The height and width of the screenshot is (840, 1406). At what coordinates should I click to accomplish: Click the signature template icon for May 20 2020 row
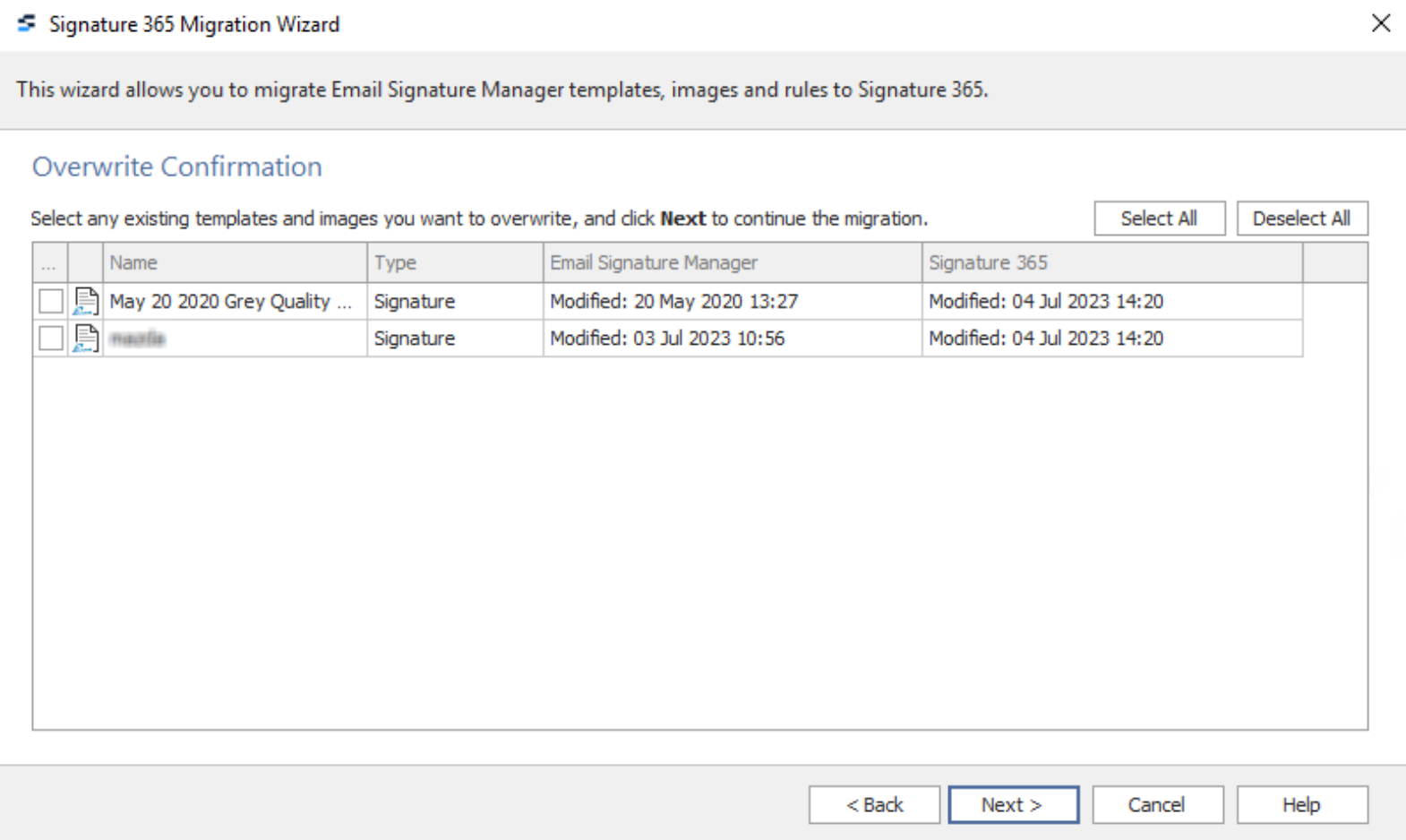pyautogui.click(x=86, y=302)
